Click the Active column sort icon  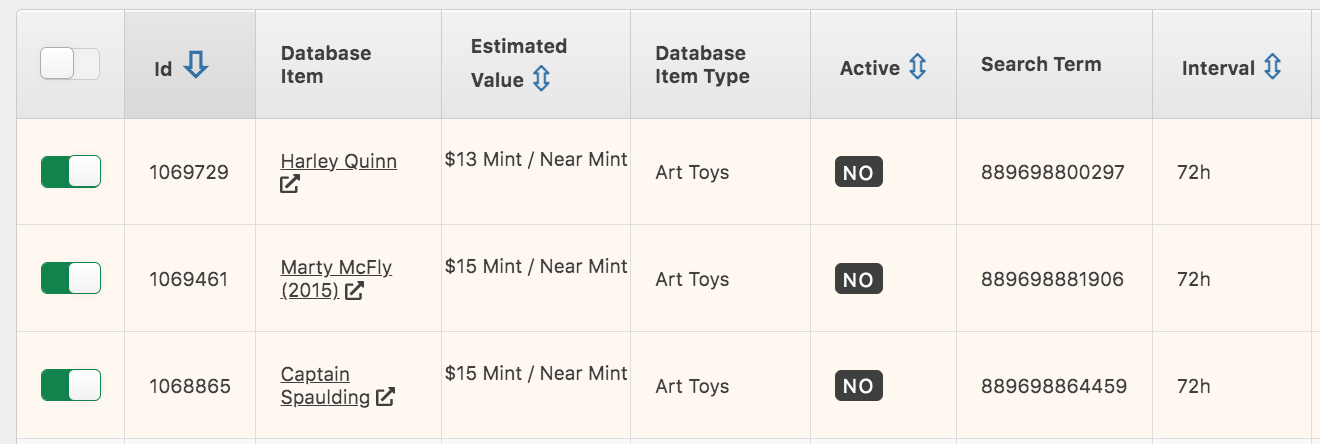[918, 67]
